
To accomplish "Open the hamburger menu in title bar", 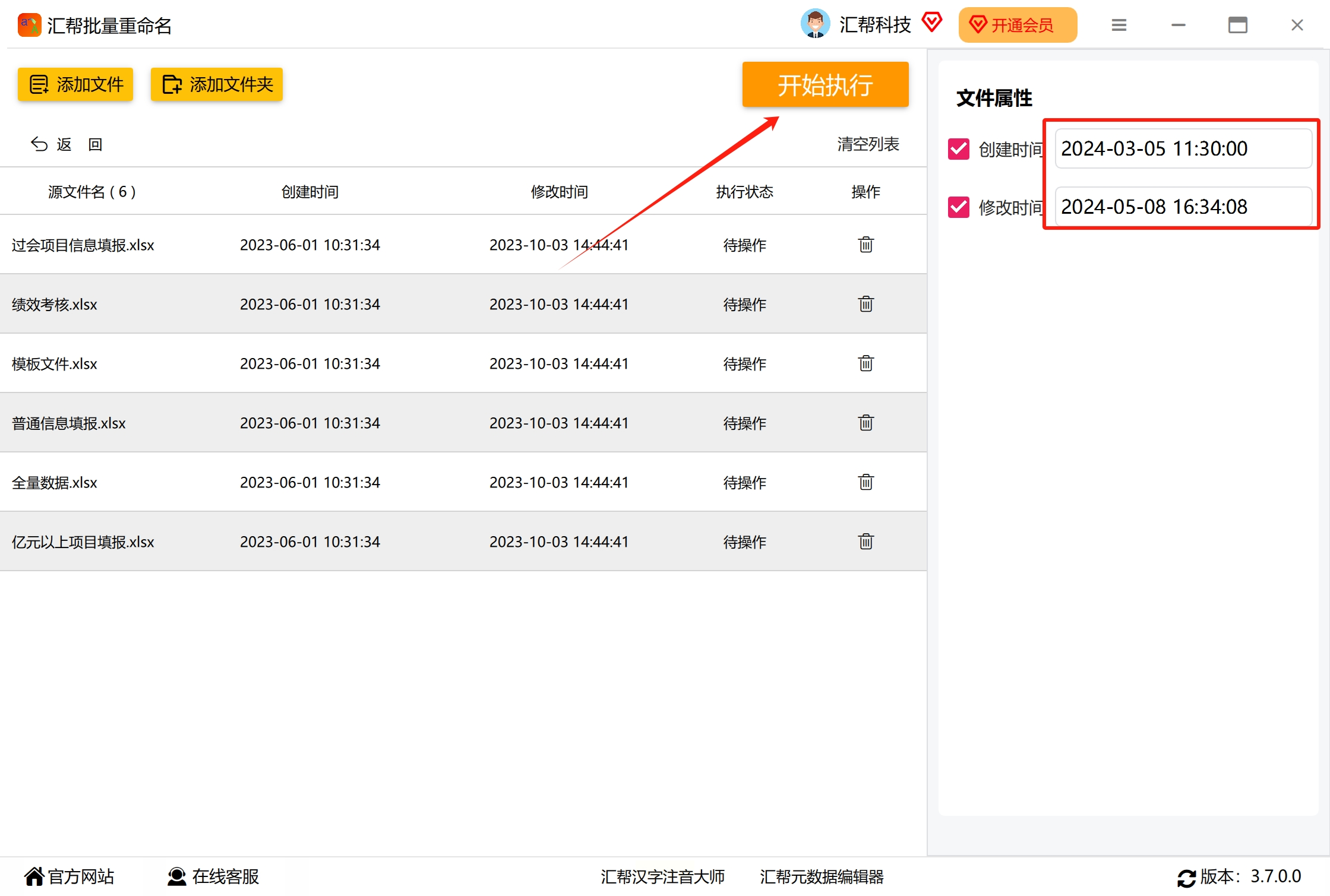I will point(1119,25).
